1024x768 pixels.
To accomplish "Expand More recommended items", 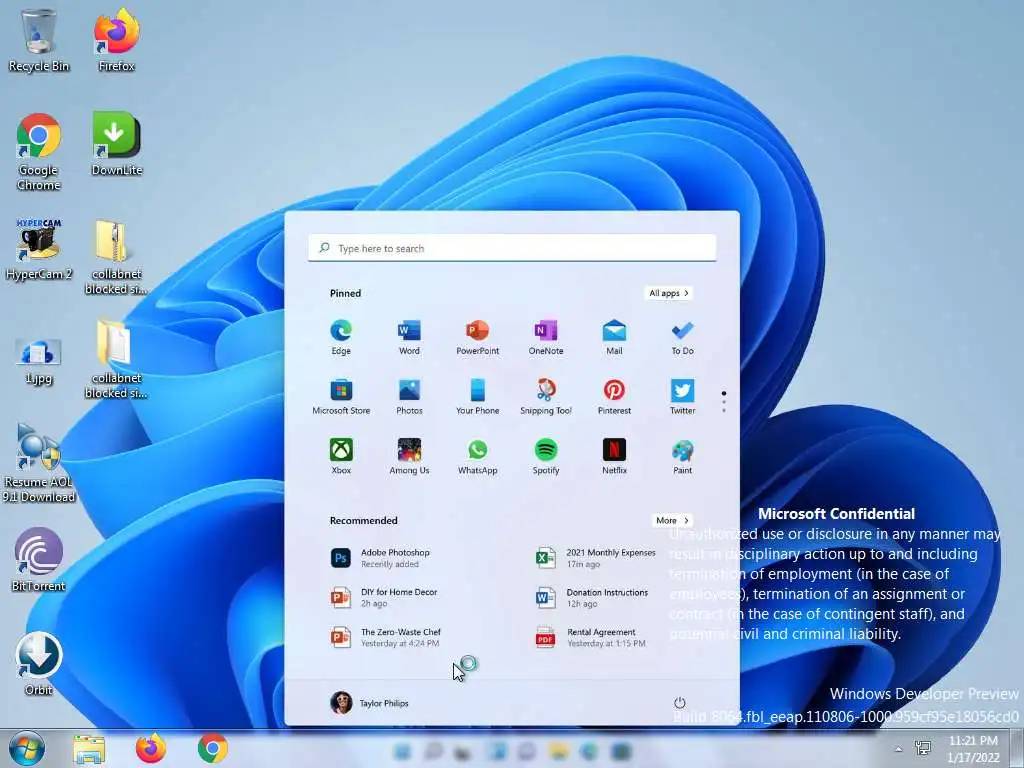I will point(672,520).
